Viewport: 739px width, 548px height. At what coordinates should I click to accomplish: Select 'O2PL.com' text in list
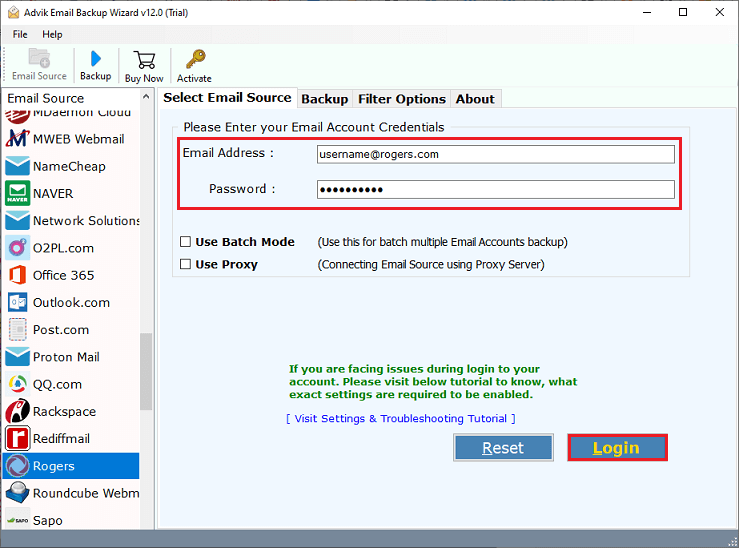click(63, 248)
